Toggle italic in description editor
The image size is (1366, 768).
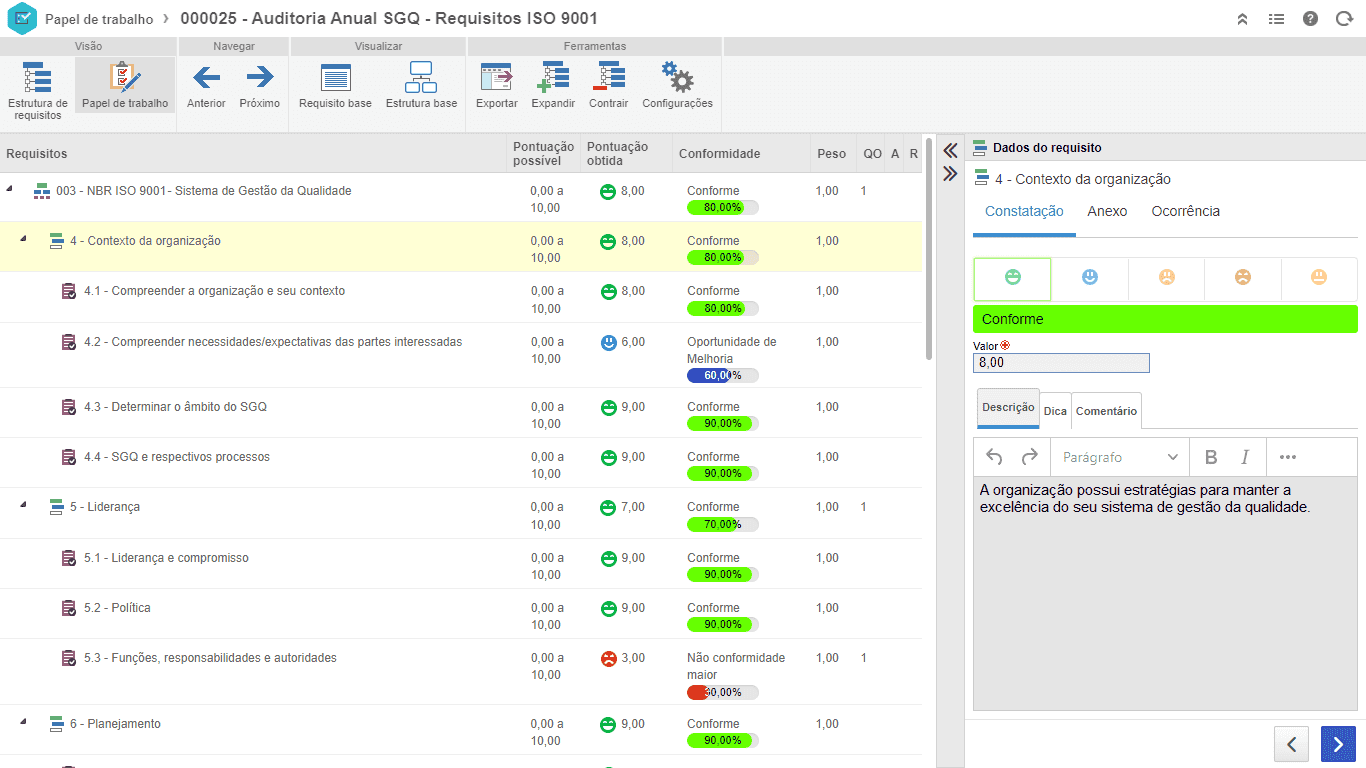click(x=1245, y=457)
